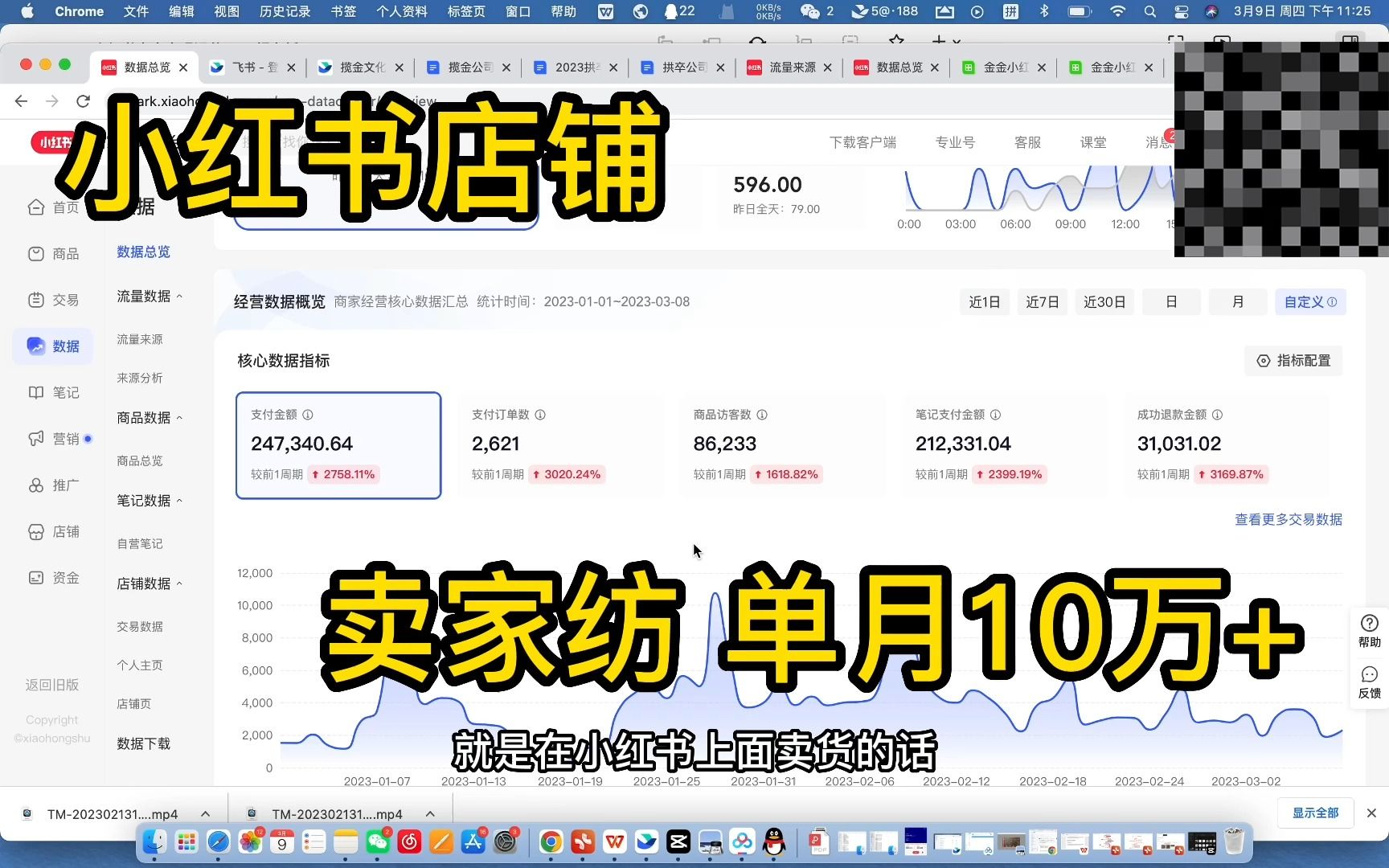1389x868 pixels.
Task: Click the 帮助 help floating icon
Action: tap(1370, 631)
